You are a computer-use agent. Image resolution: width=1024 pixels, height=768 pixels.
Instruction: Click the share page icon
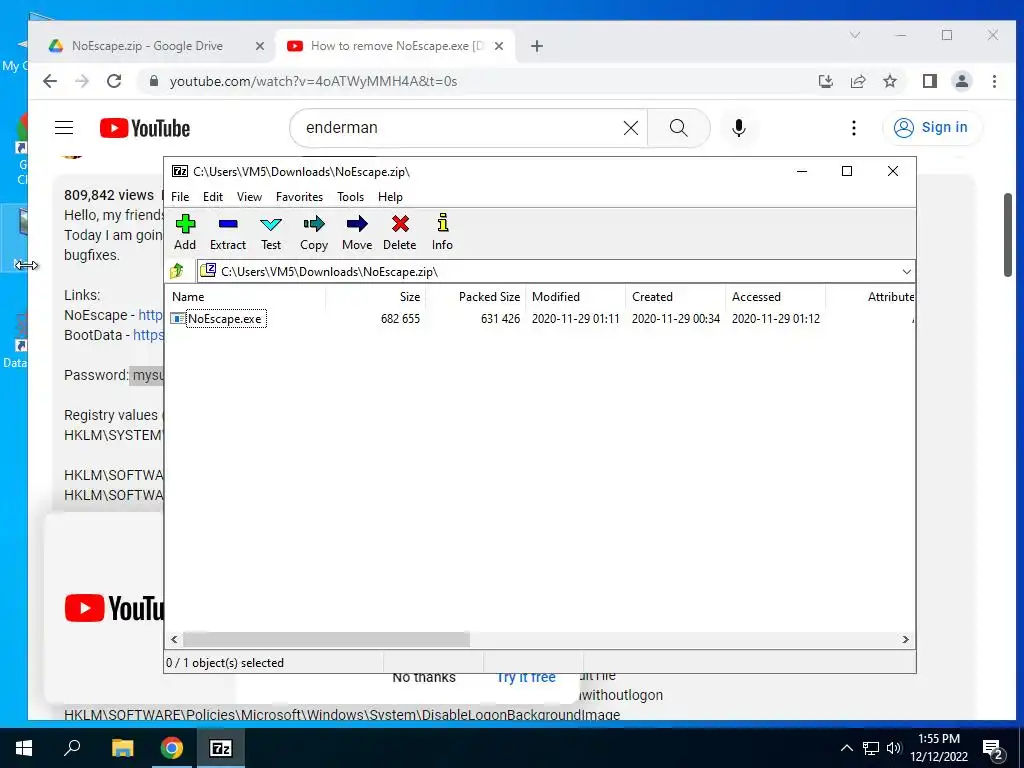857,81
